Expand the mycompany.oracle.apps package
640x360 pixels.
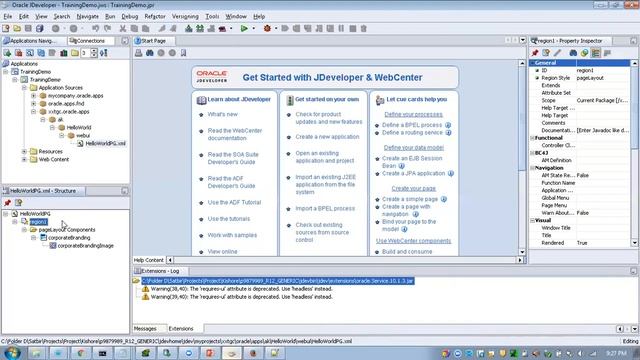tap(33, 96)
